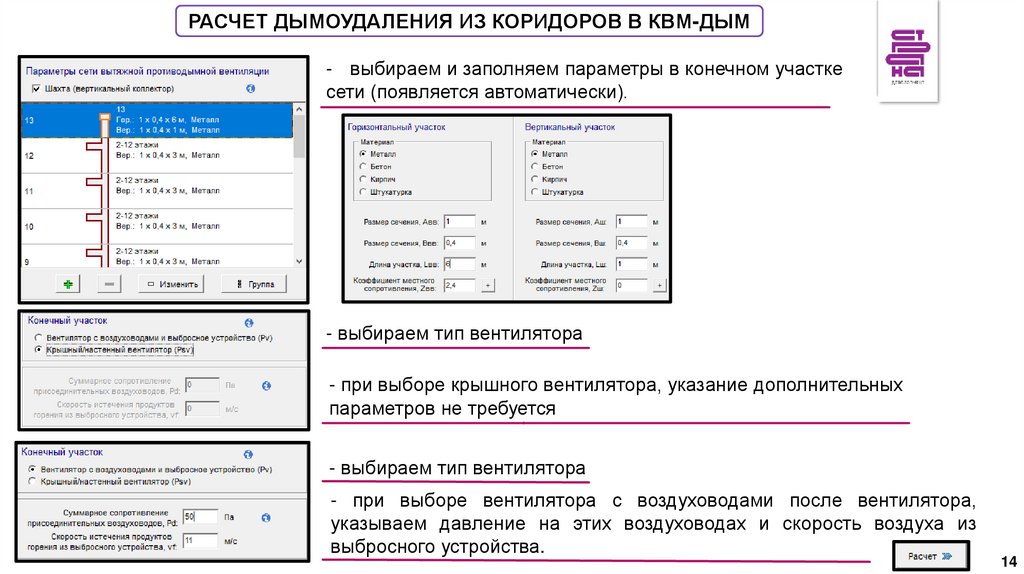Click disabled vf velocity field containing 0
1024x574 pixels.
click(x=202, y=409)
